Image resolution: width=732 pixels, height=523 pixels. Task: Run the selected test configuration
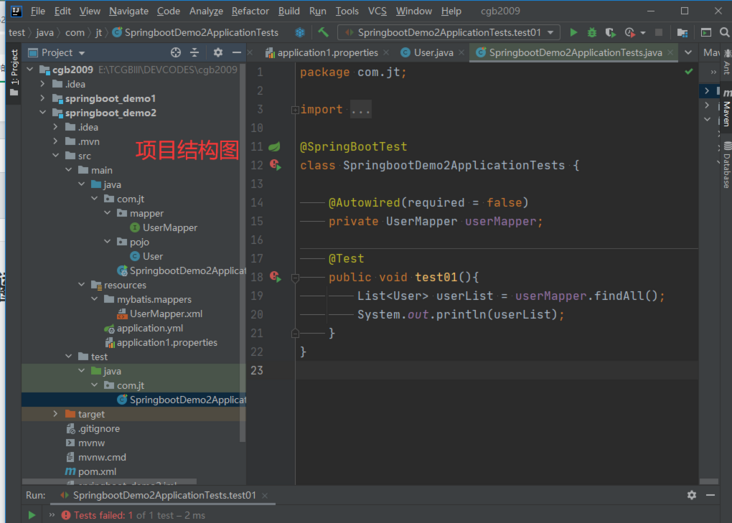pyautogui.click(x=573, y=32)
